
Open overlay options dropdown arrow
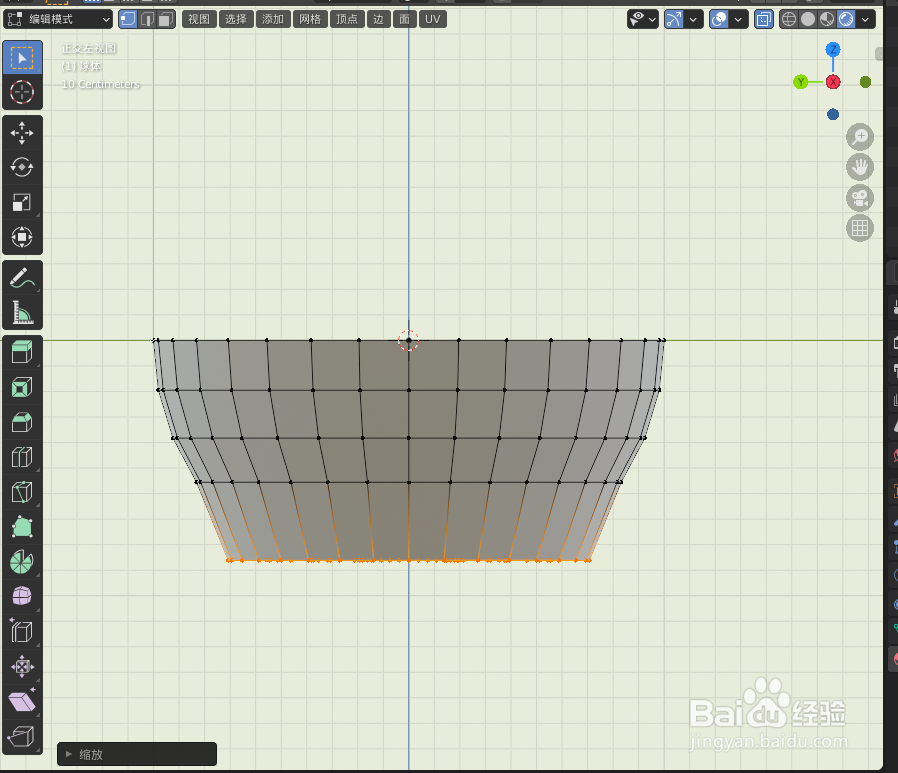click(x=739, y=19)
